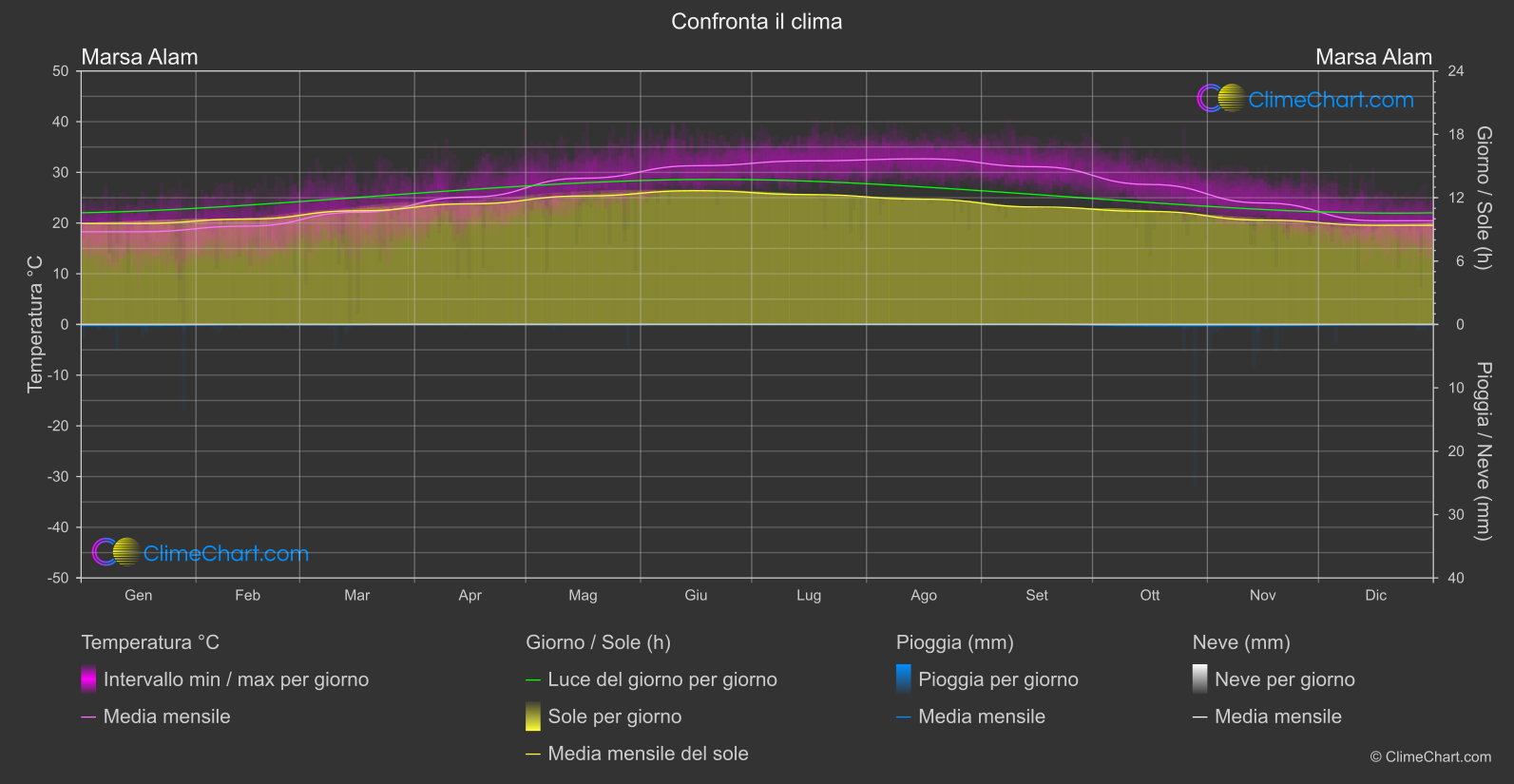Toggle the snow Media mensile white line

(1268, 717)
